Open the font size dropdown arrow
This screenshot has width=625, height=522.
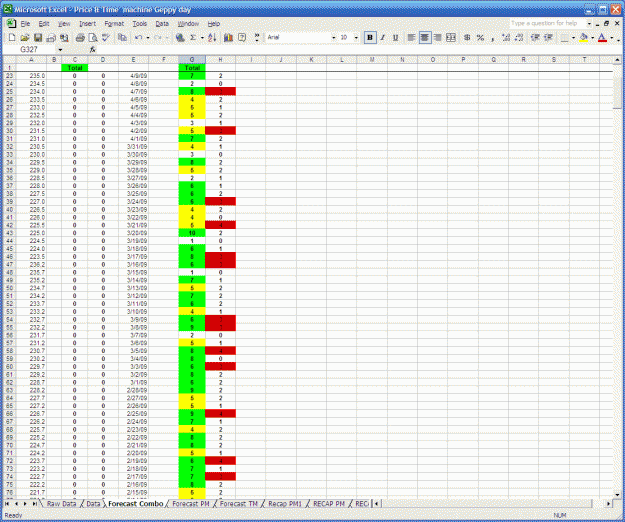[356, 38]
